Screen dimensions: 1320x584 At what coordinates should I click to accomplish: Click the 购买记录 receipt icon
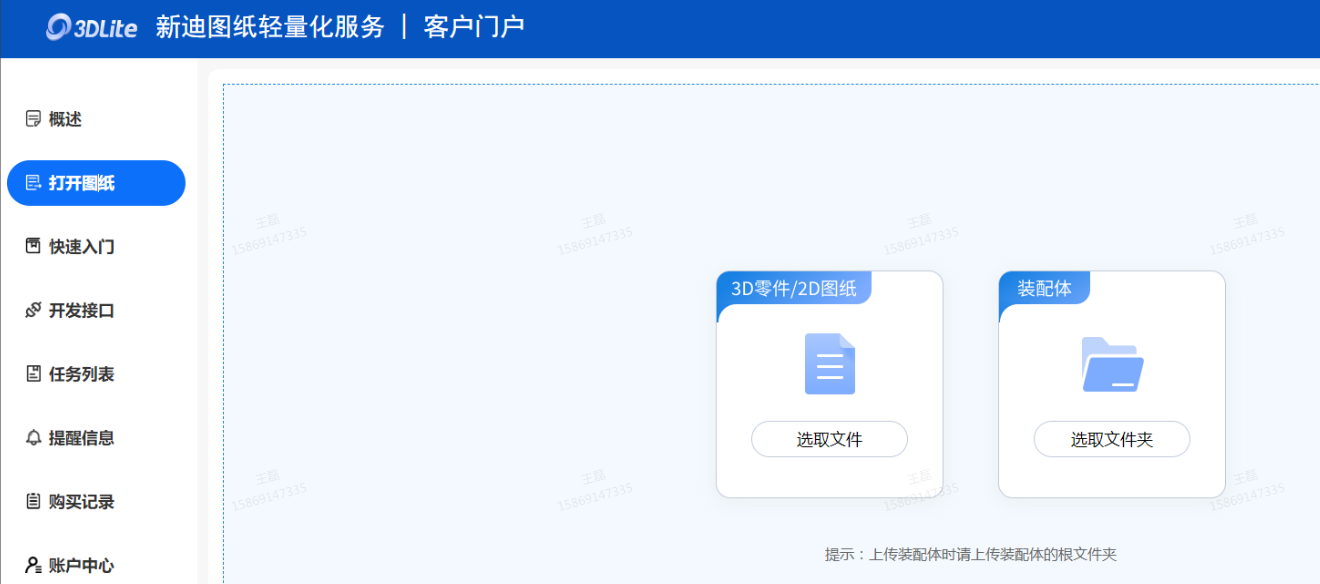[x=33, y=501]
